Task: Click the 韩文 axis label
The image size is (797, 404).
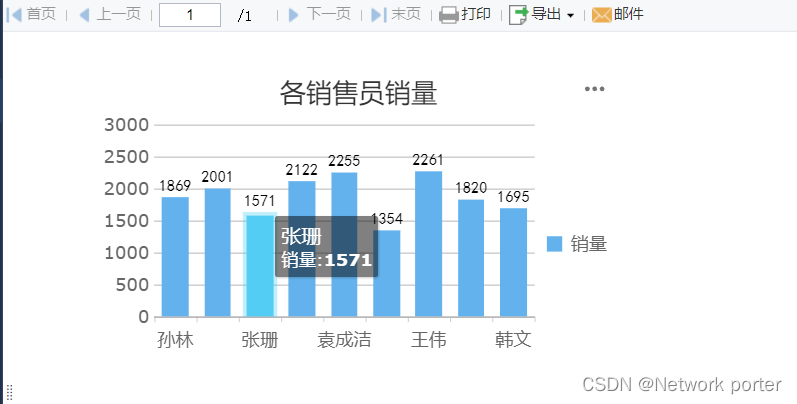Action: [x=513, y=339]
